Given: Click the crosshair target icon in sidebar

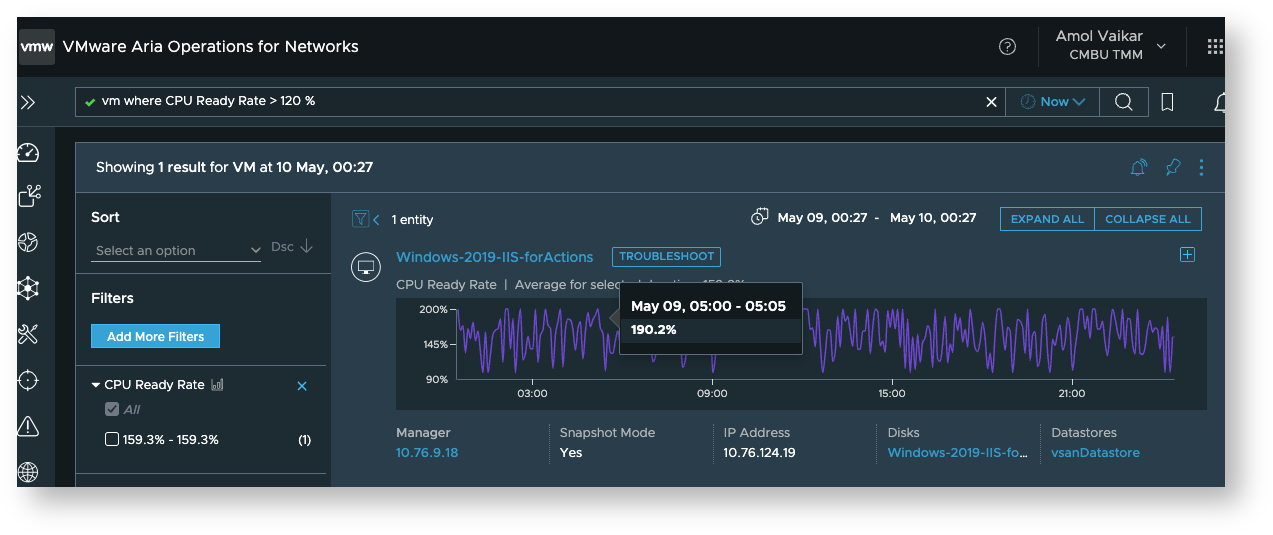Looking at the screenshot, I should tap(28, 380).
